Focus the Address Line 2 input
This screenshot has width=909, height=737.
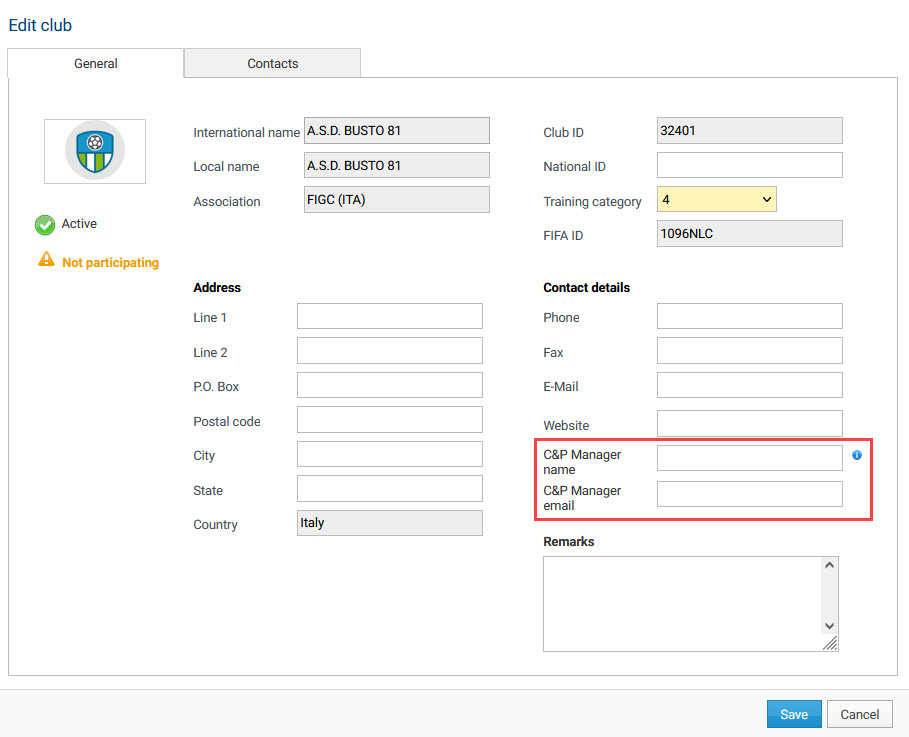pos(390,351)
